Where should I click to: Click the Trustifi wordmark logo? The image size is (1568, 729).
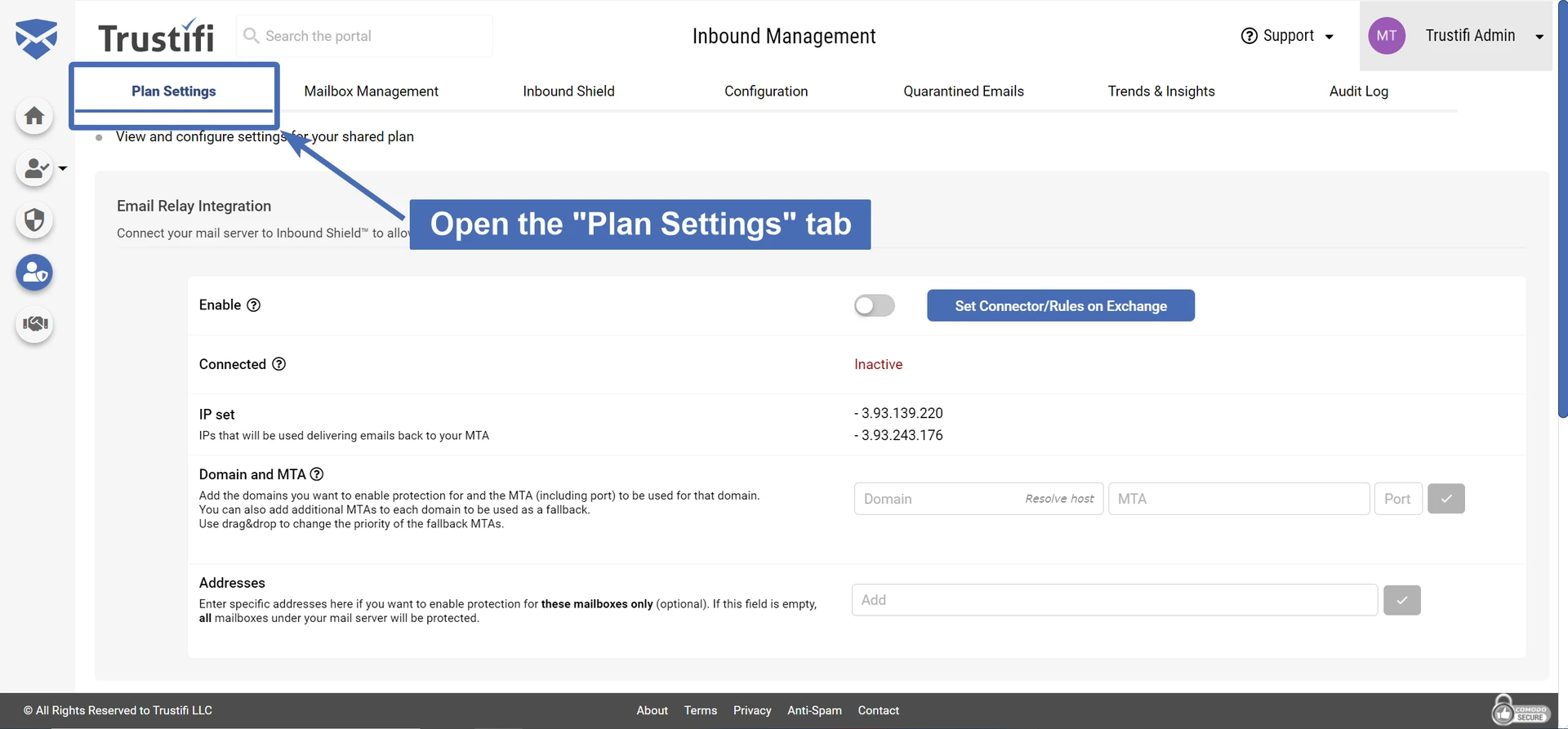(156, 37)
